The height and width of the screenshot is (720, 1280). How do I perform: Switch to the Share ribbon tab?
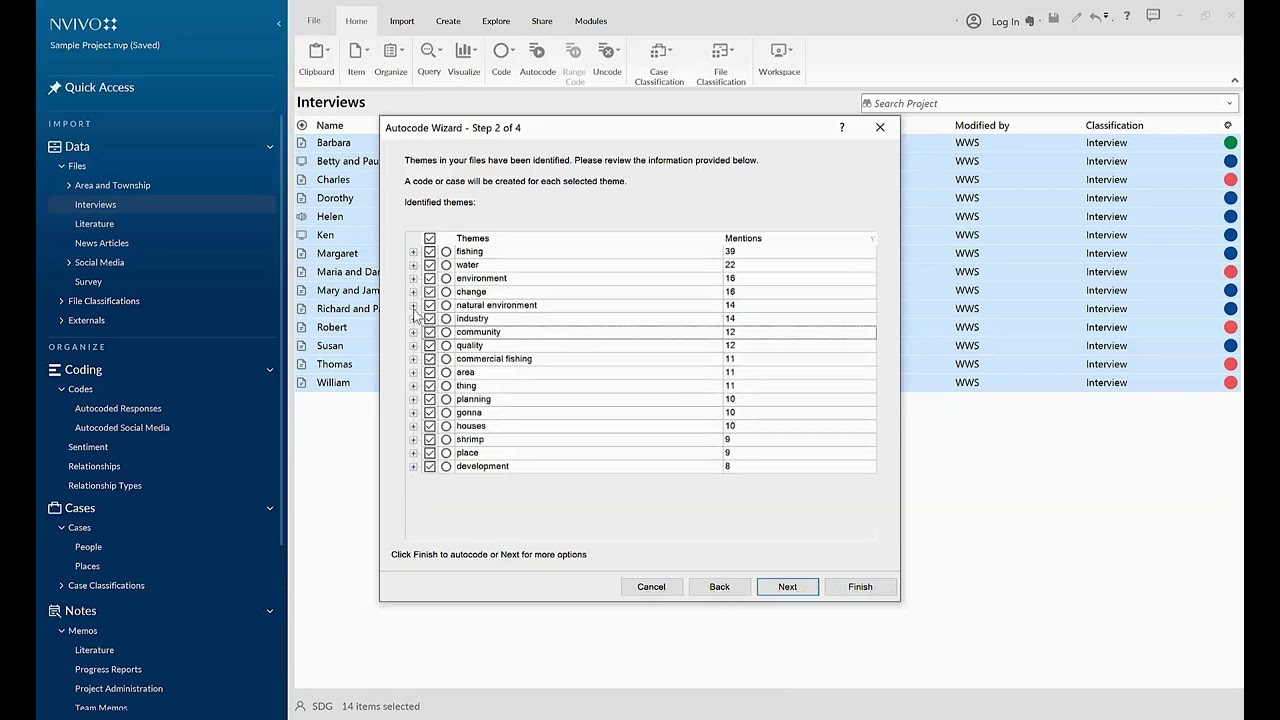click(x=542, y=21)
